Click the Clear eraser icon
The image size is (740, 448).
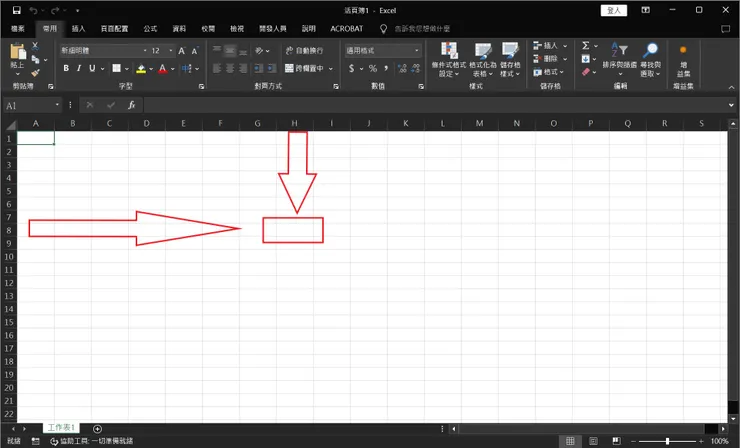586,72
